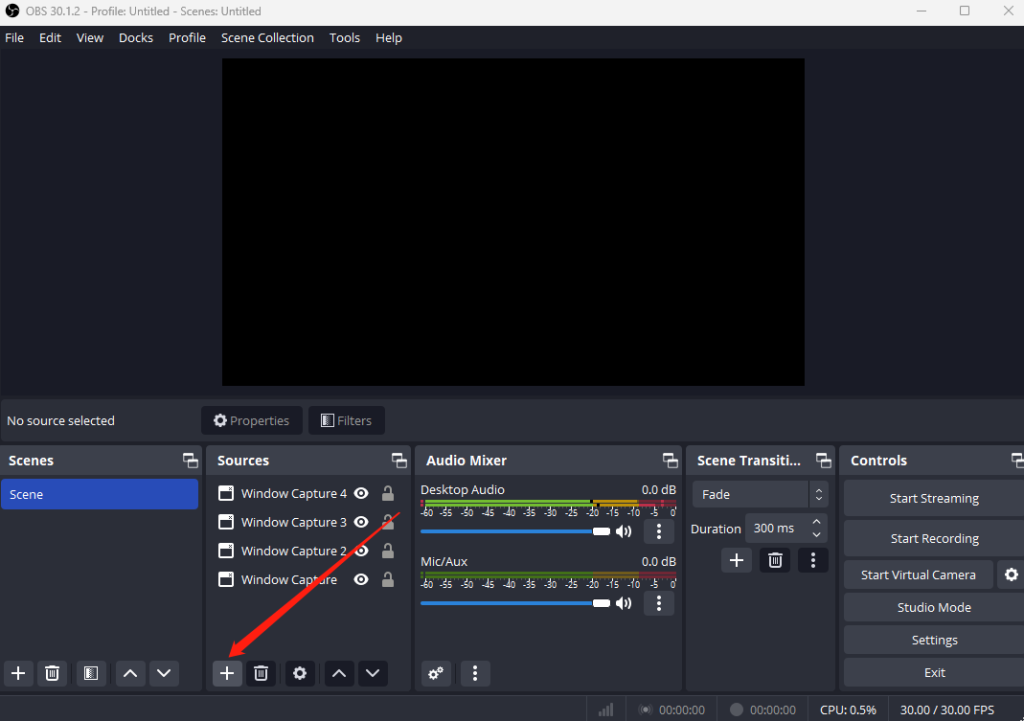Pop out the Sources dock
This screenshot has width=1024, height=721.
[x=399, y=460]
